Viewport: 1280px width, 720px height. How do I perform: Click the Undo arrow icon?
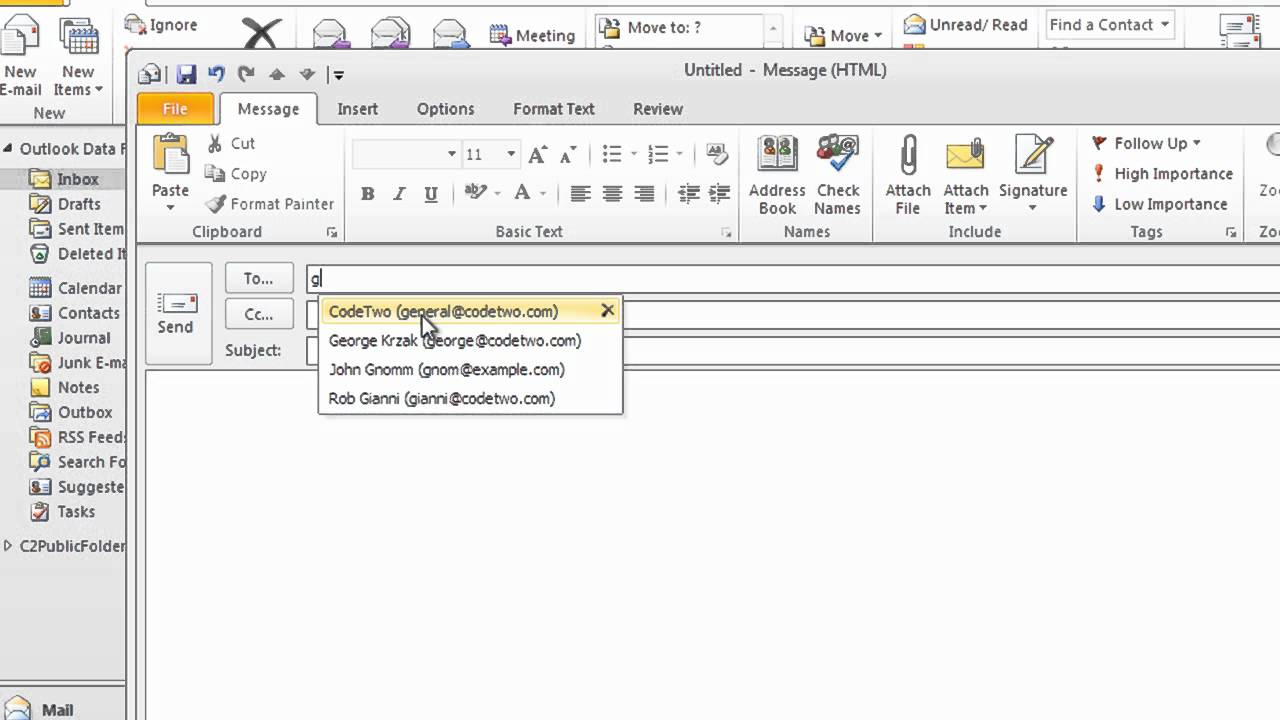217,71
